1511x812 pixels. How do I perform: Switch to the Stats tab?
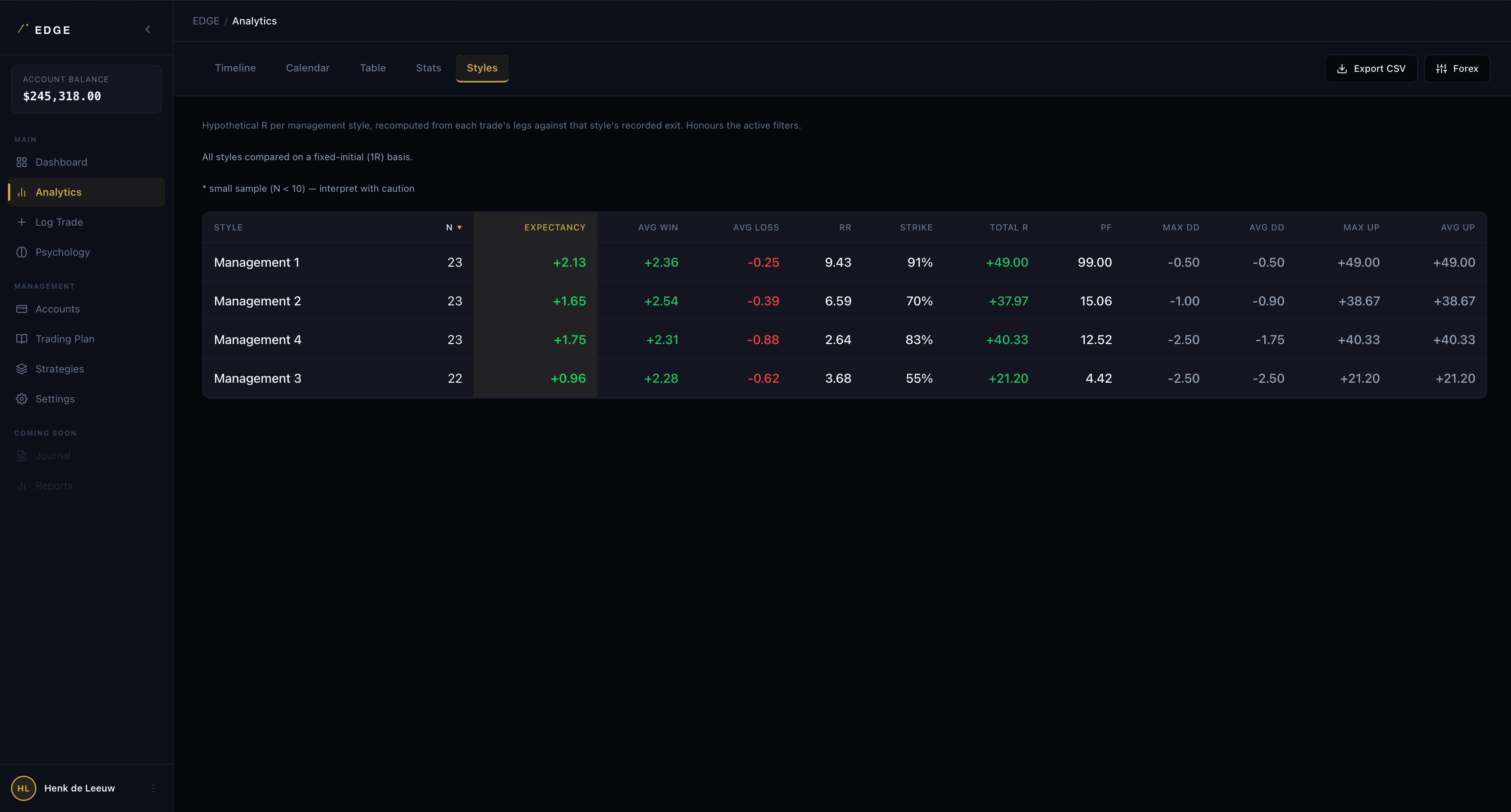coord(429,68)
